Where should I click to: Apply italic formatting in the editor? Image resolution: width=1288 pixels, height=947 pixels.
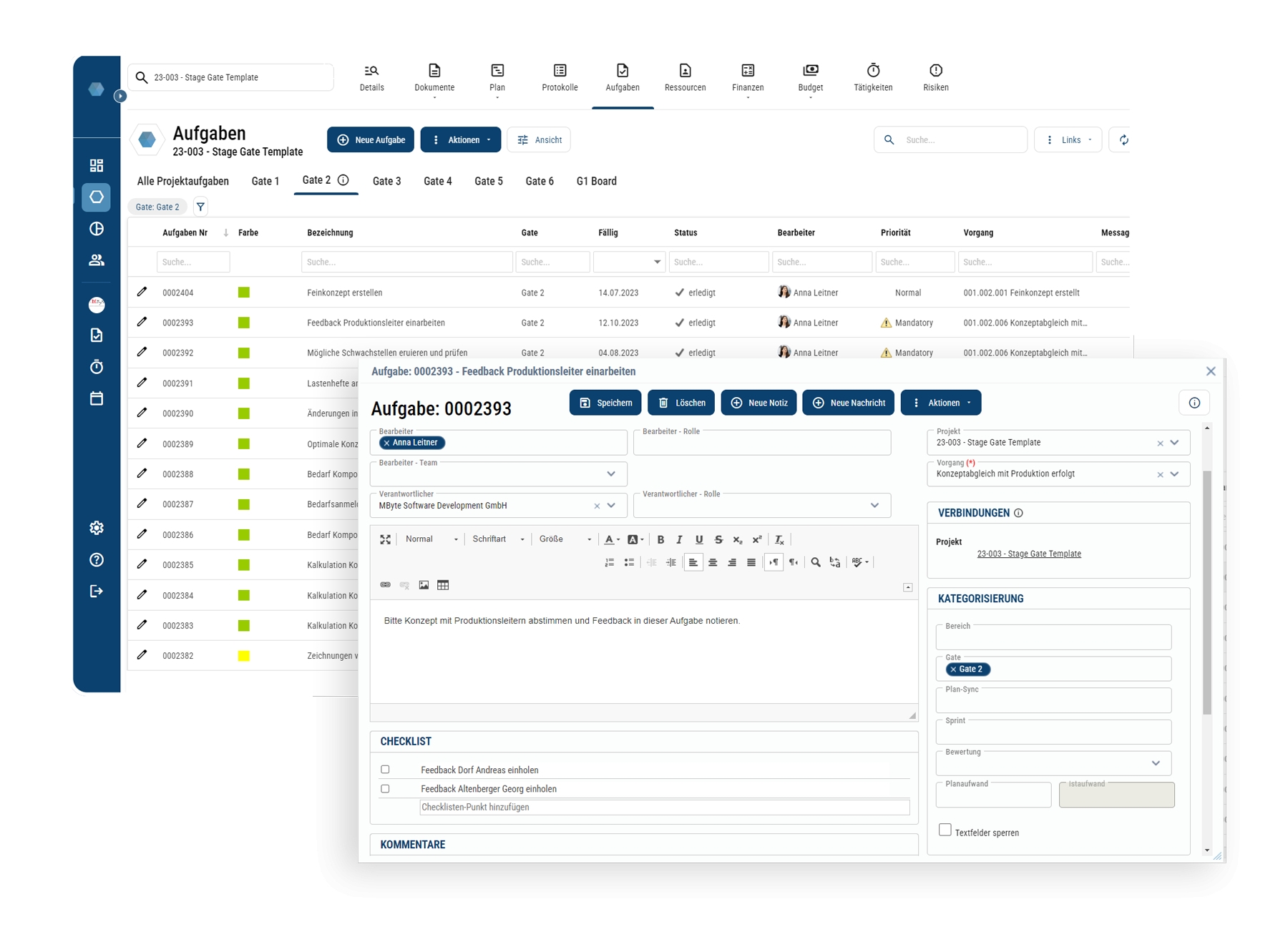(679, 539)
